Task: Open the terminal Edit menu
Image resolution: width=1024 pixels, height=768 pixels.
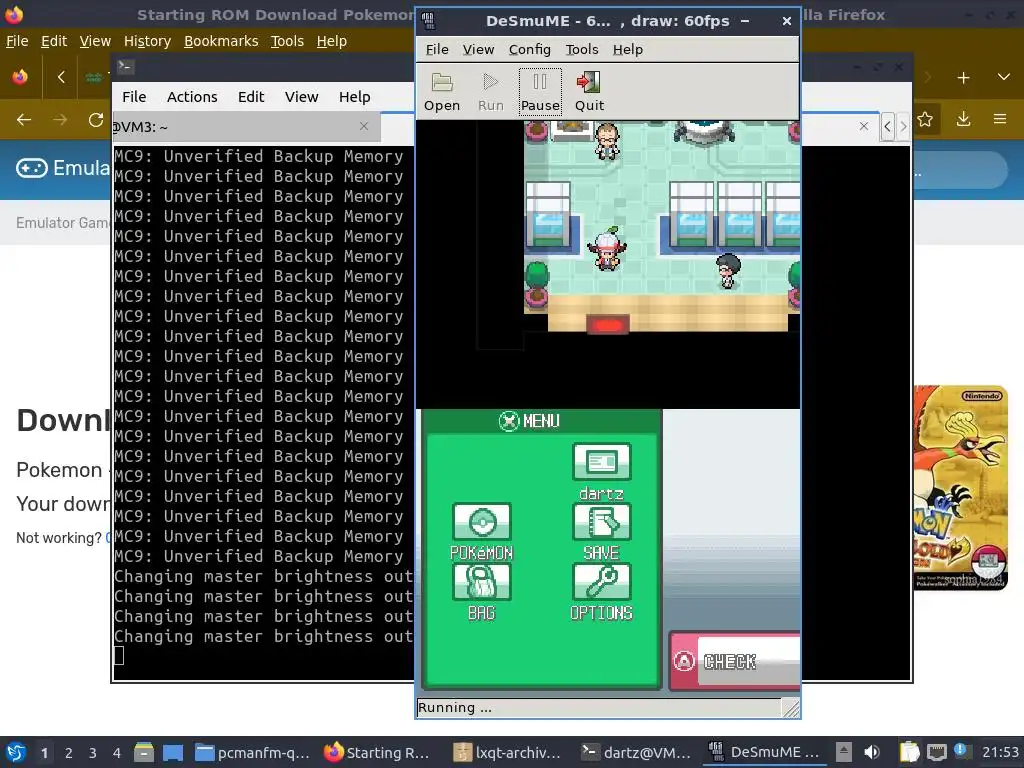Action: (x=251, y=97)
